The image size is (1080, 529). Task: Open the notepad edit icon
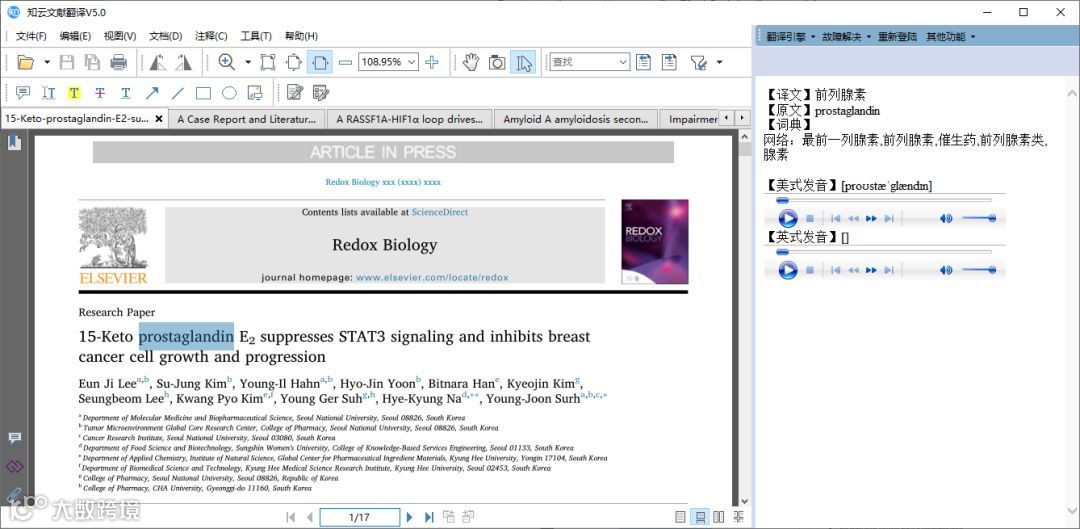[x=295, y=92]
